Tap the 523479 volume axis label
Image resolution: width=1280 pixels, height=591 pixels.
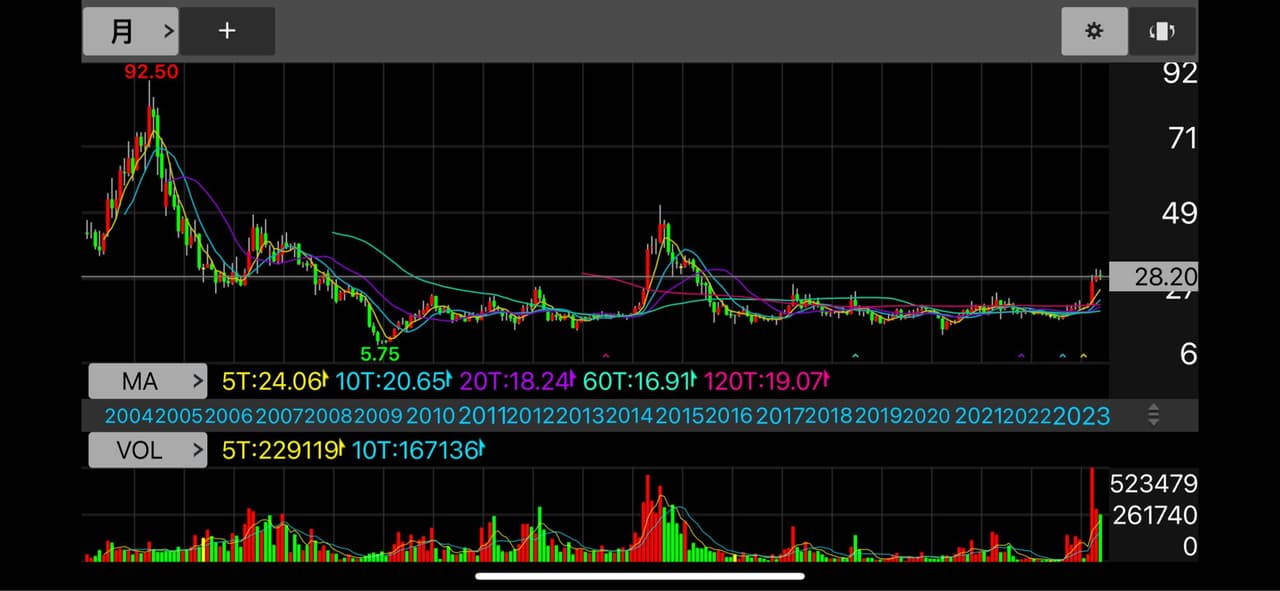[x=1153, y=484]
